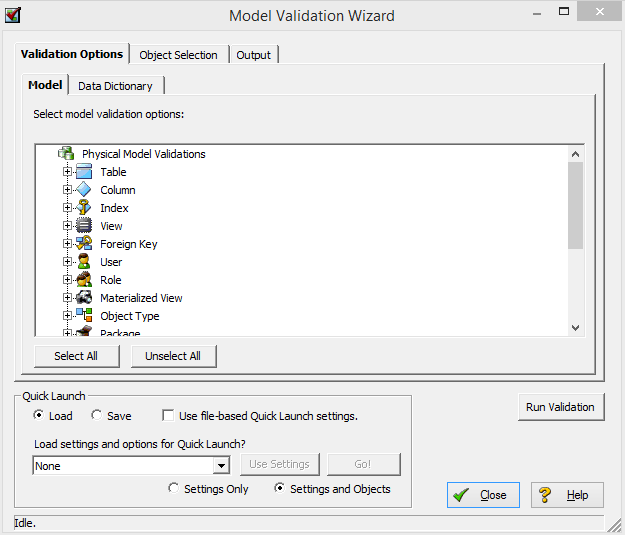Screen dimensions: 625x535
Task: Open the Data Dictionary sub-tab
Action: [x=115, y=86]
